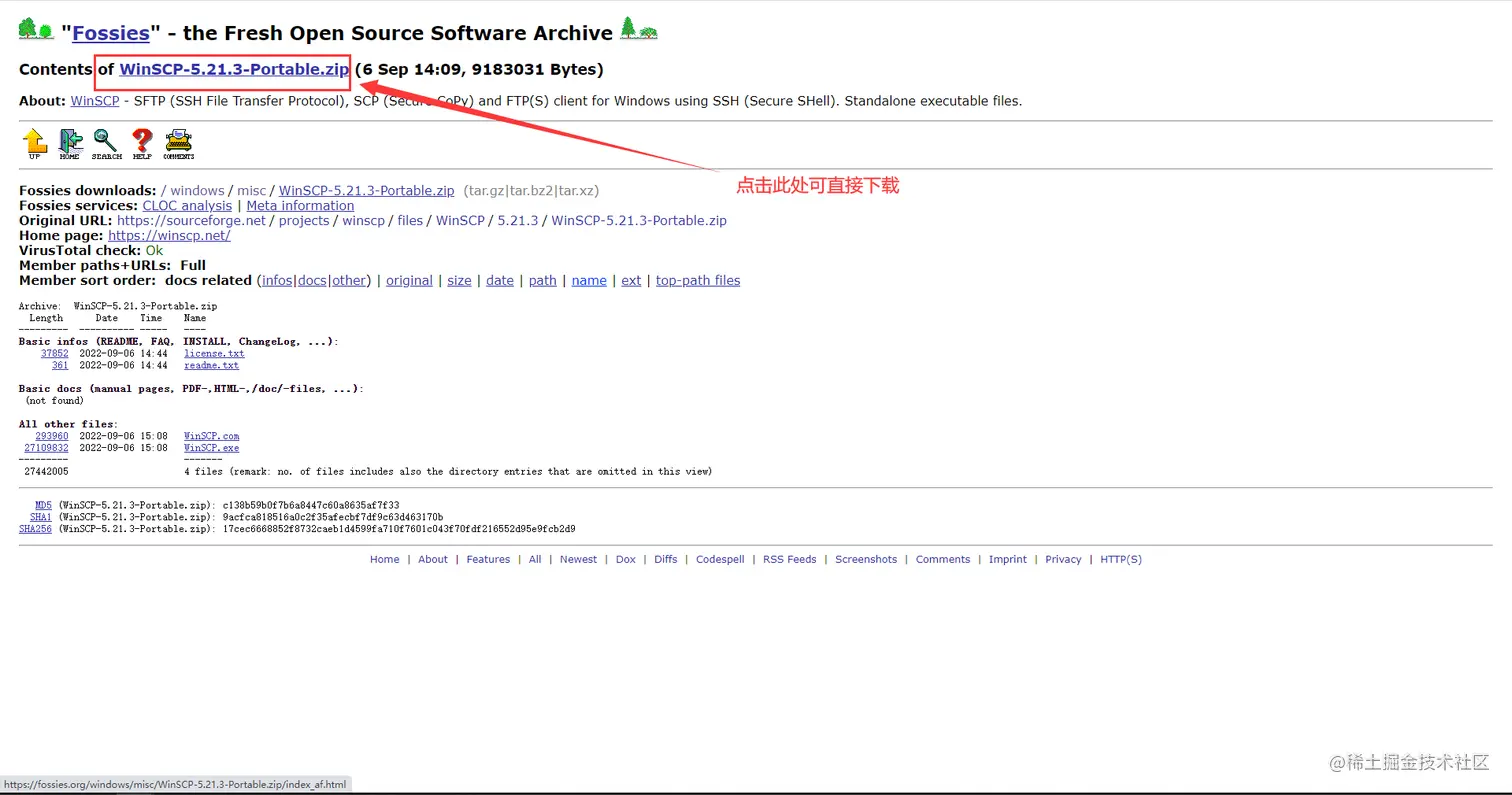Click the SEARCH magnifier icon

click(106, 144)
